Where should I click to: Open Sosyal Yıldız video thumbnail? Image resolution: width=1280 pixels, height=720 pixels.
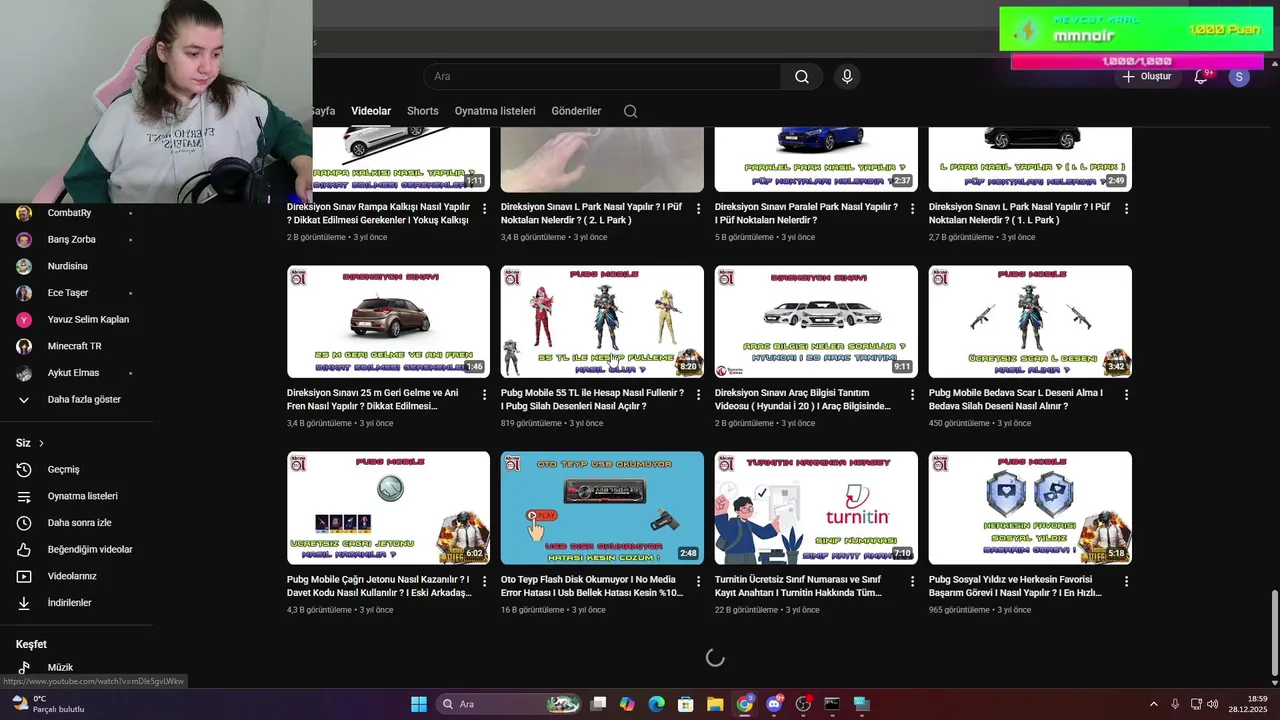click(1030, 507)
